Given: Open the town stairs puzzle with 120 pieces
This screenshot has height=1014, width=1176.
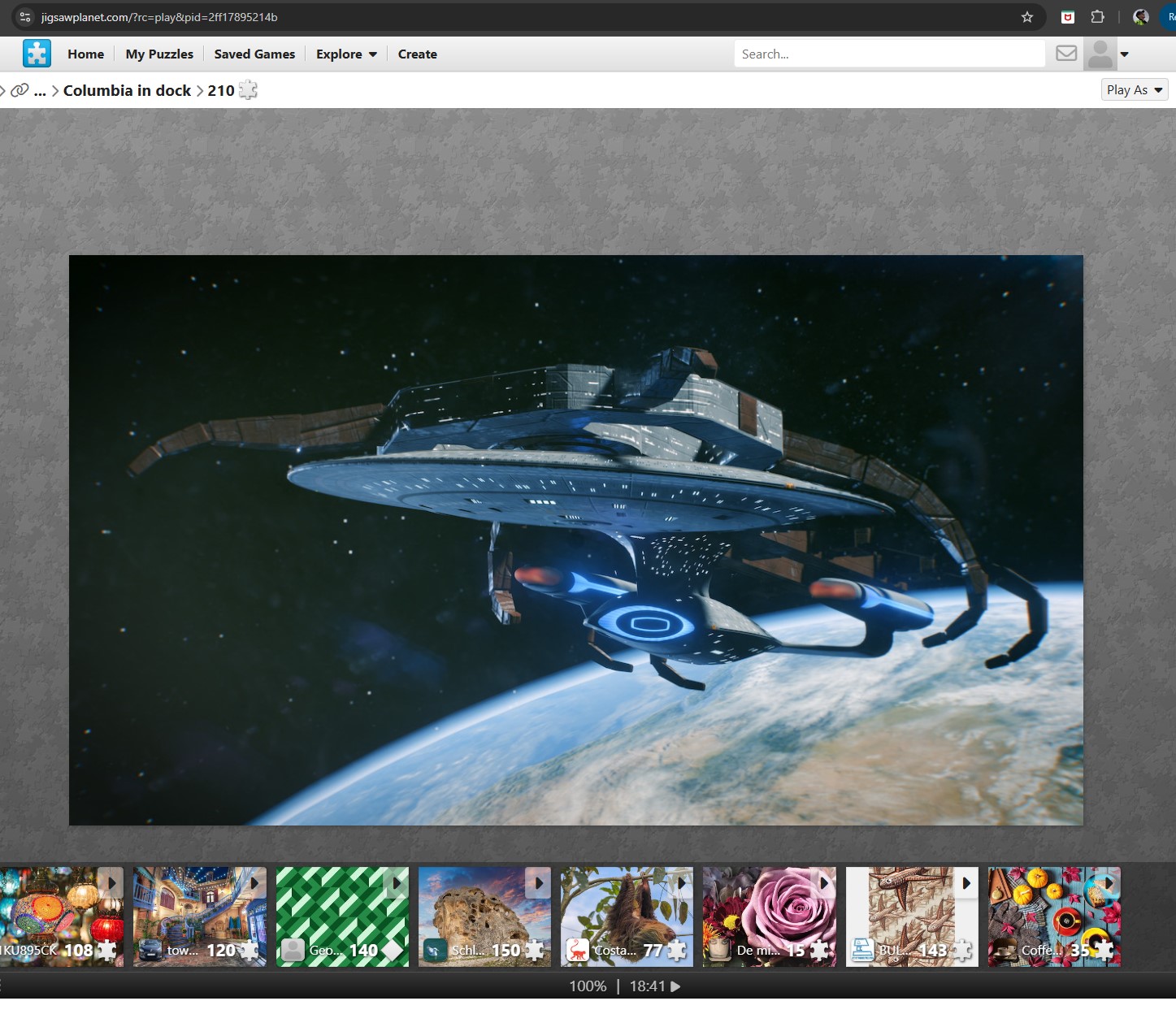Looking at the screenshot, I should [200, 916].
